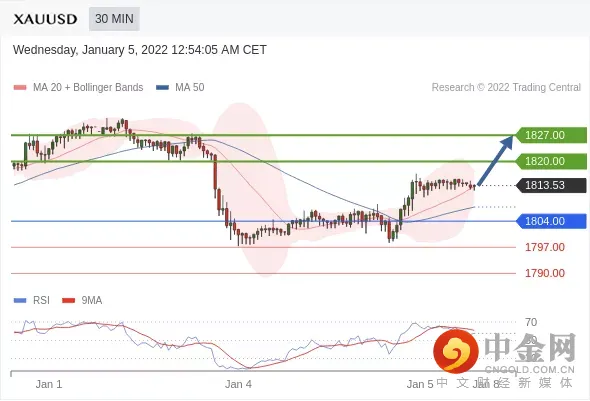Open the Research © 2022 Trading Central credit
Viewport: 590px width, 401px height.
pyautogui.click(x=506, y=87)
